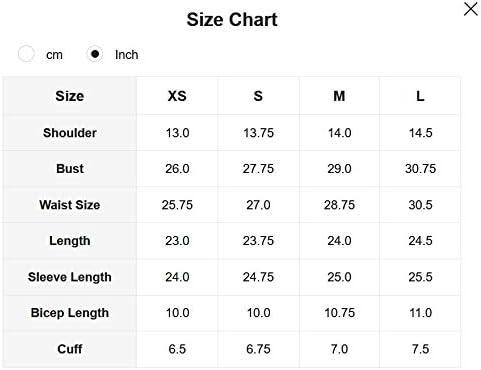Viewport: 481px width, 370px height.
Task: Click the L size column header
Action: (420, 96)
